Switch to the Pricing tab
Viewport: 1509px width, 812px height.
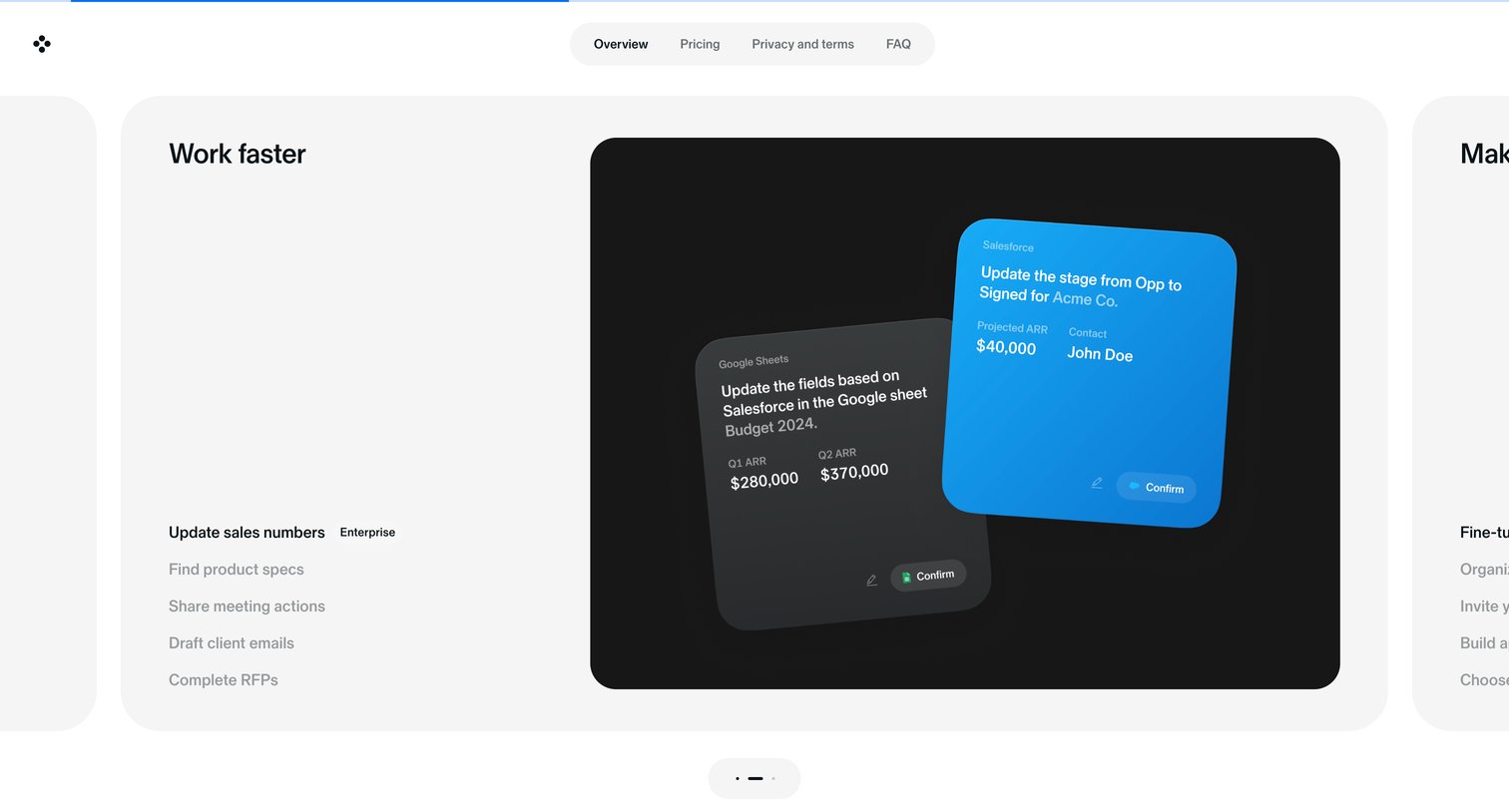click(x=700, y=44)
